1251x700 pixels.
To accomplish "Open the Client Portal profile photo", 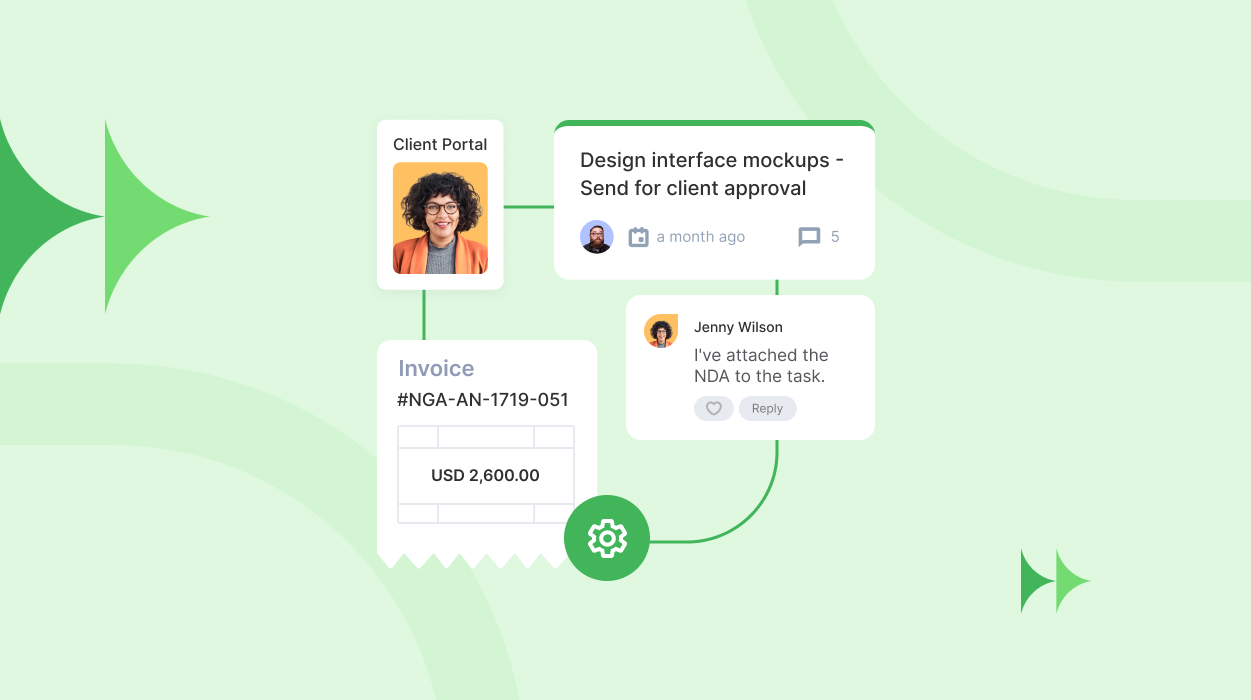I will (x=440, y=218).
